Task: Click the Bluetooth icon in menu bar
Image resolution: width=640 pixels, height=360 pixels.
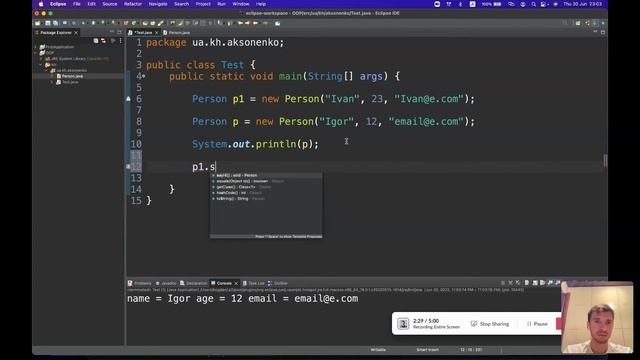Action: pyautogui.click(x=460, y=4)
